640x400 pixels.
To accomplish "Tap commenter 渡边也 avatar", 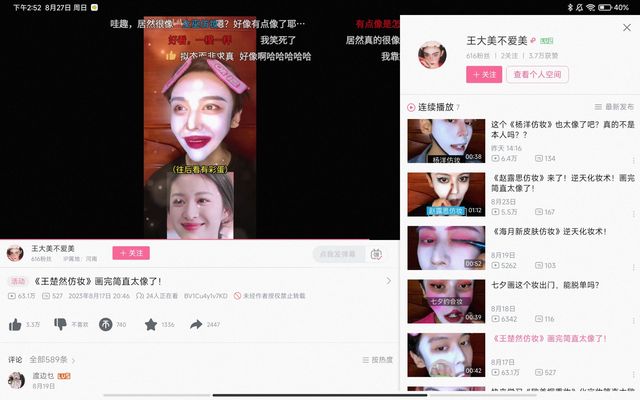I will (16, 380).
